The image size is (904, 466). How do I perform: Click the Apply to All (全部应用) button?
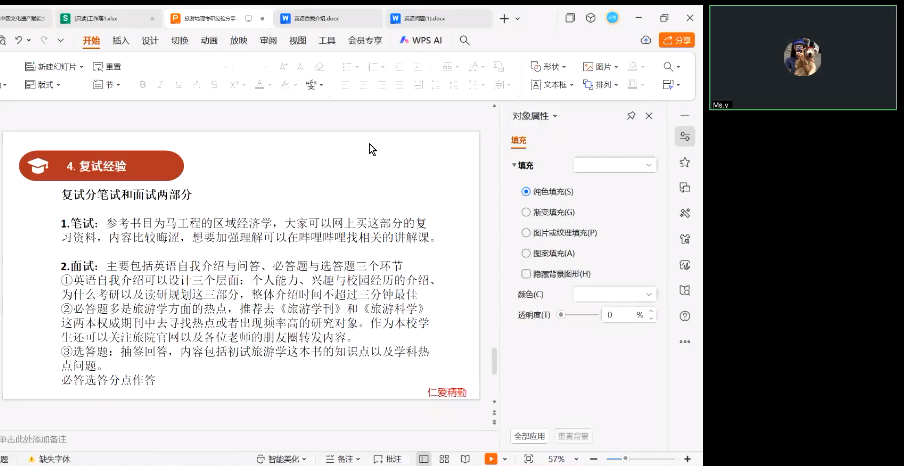point(529,436)
